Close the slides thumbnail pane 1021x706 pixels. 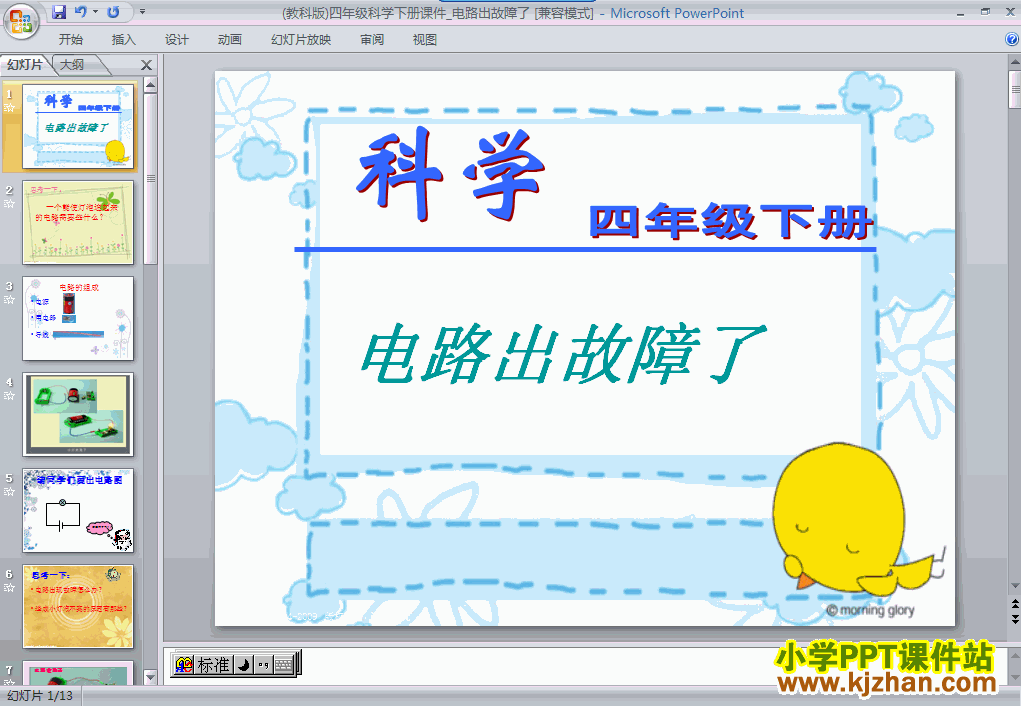(147, 65)
